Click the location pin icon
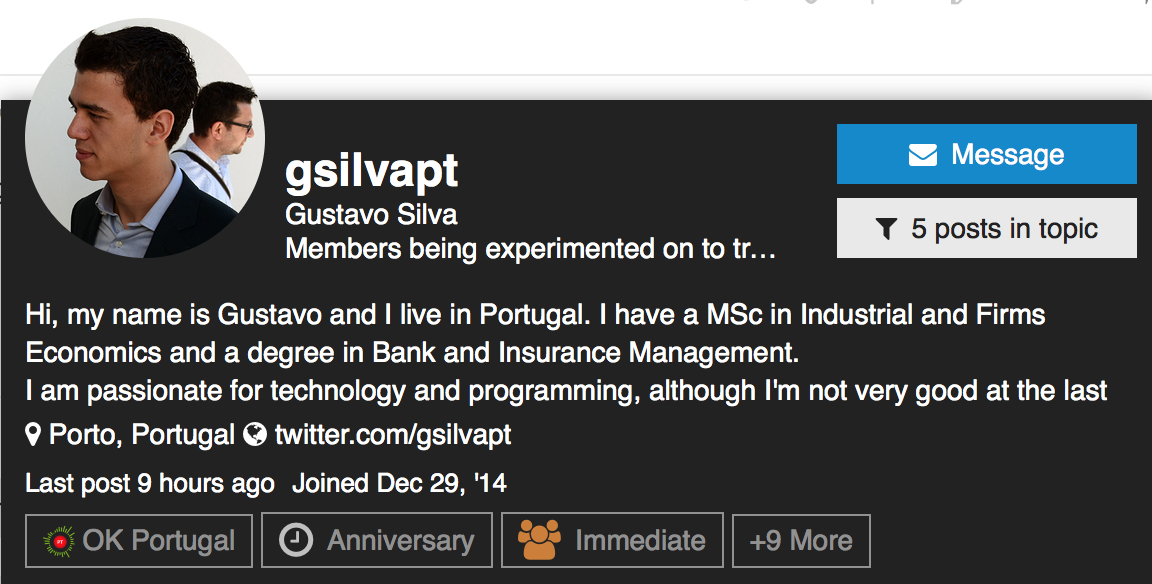Image resolution: width=1152 pixels, height=584 pixels. 34,434
